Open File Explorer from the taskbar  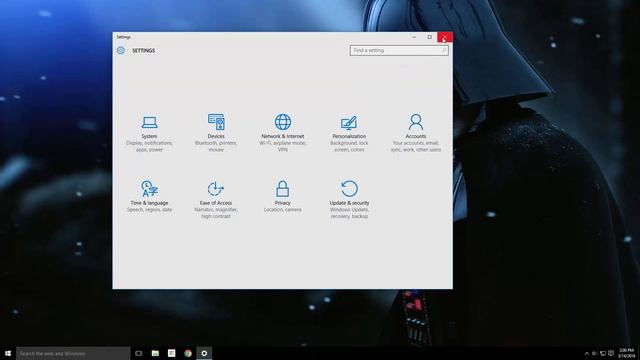click(155, 353)
